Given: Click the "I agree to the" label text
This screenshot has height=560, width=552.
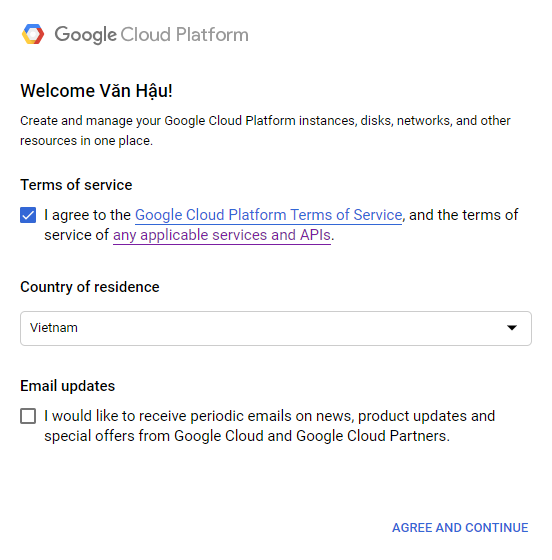Looking at the screenshot, I should point(87,215).
